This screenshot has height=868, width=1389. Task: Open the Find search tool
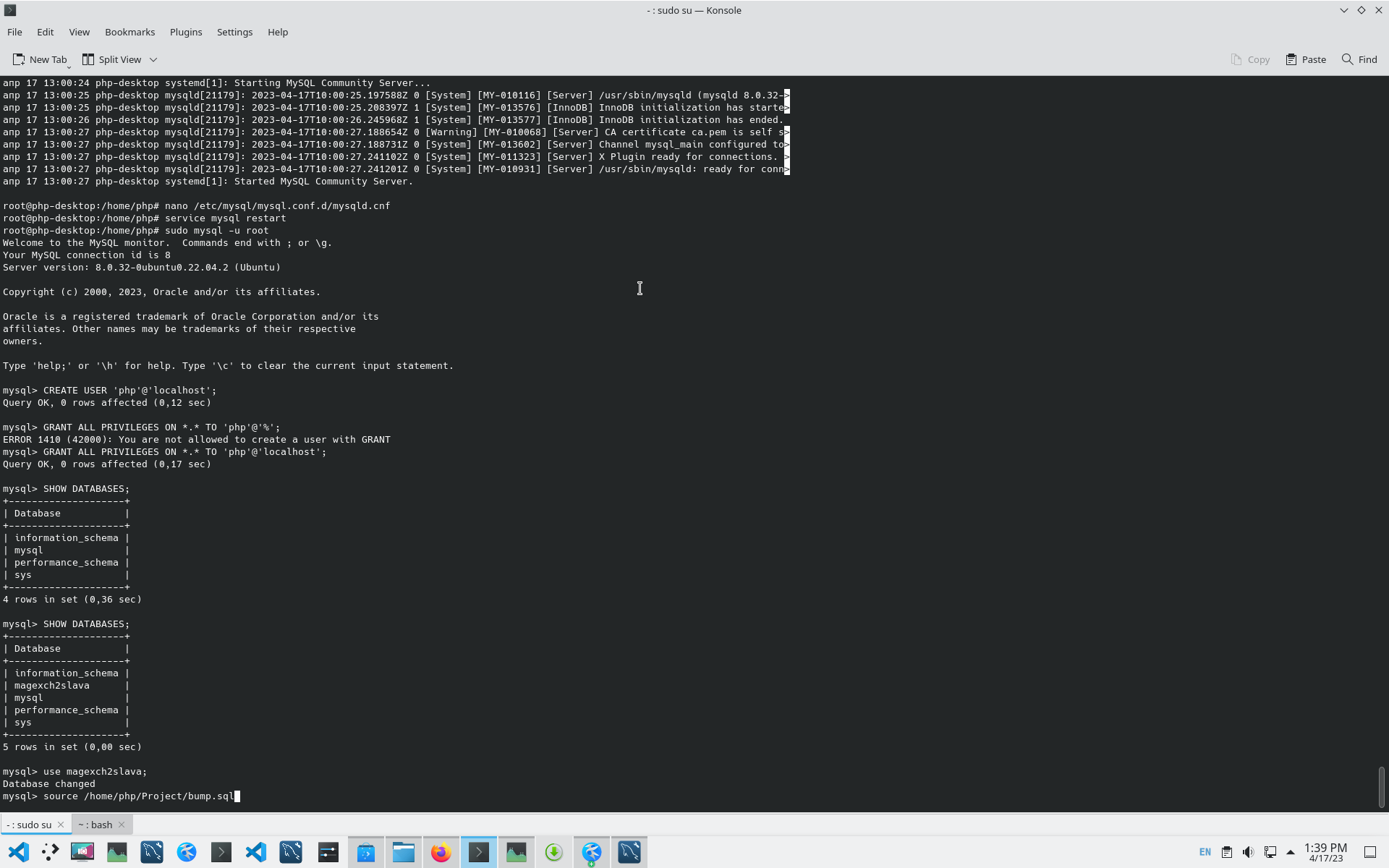pyautogui.click(x=1359, y=59)
